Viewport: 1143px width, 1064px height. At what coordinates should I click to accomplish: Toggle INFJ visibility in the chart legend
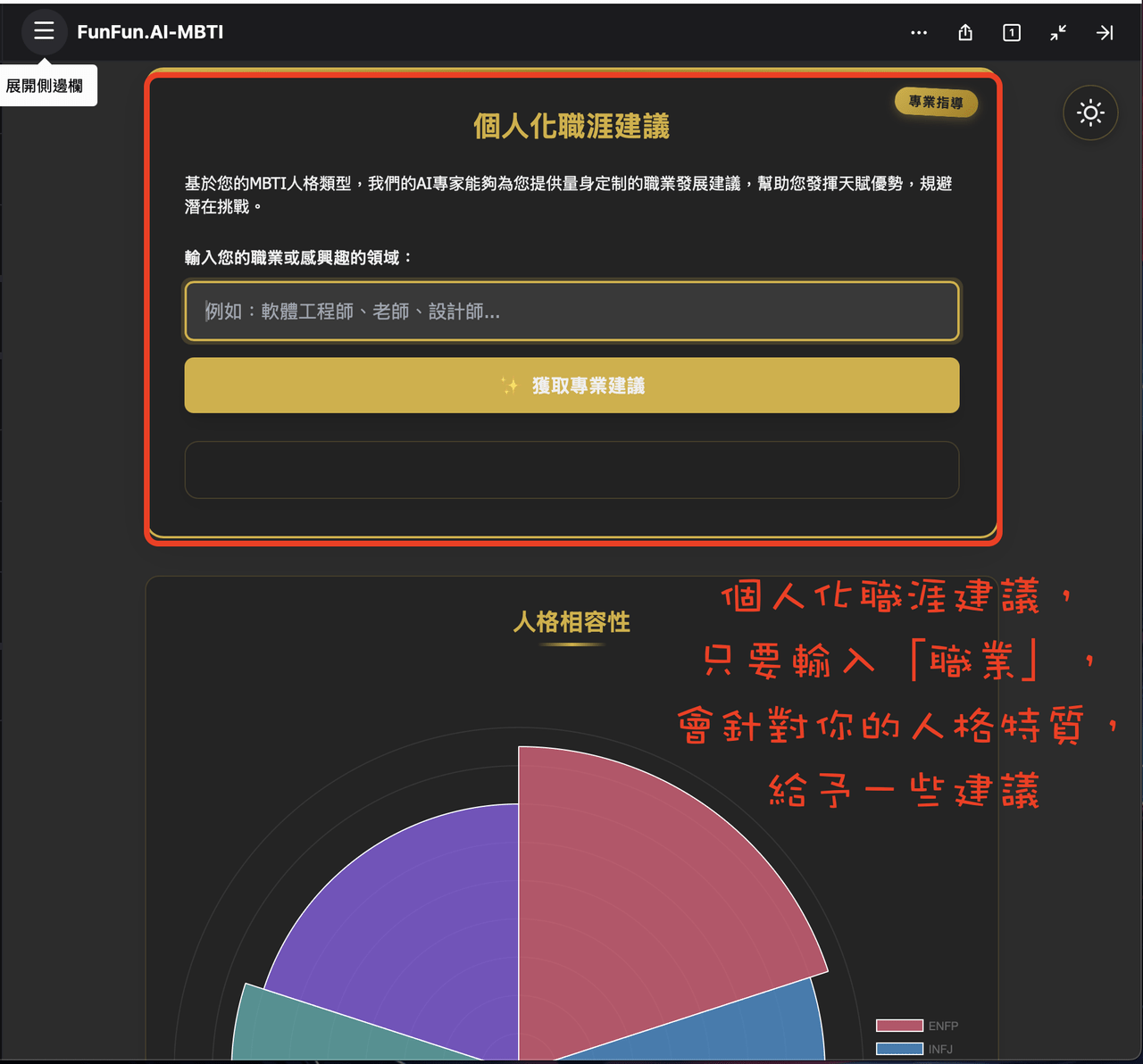click(x=900, y=1049)
